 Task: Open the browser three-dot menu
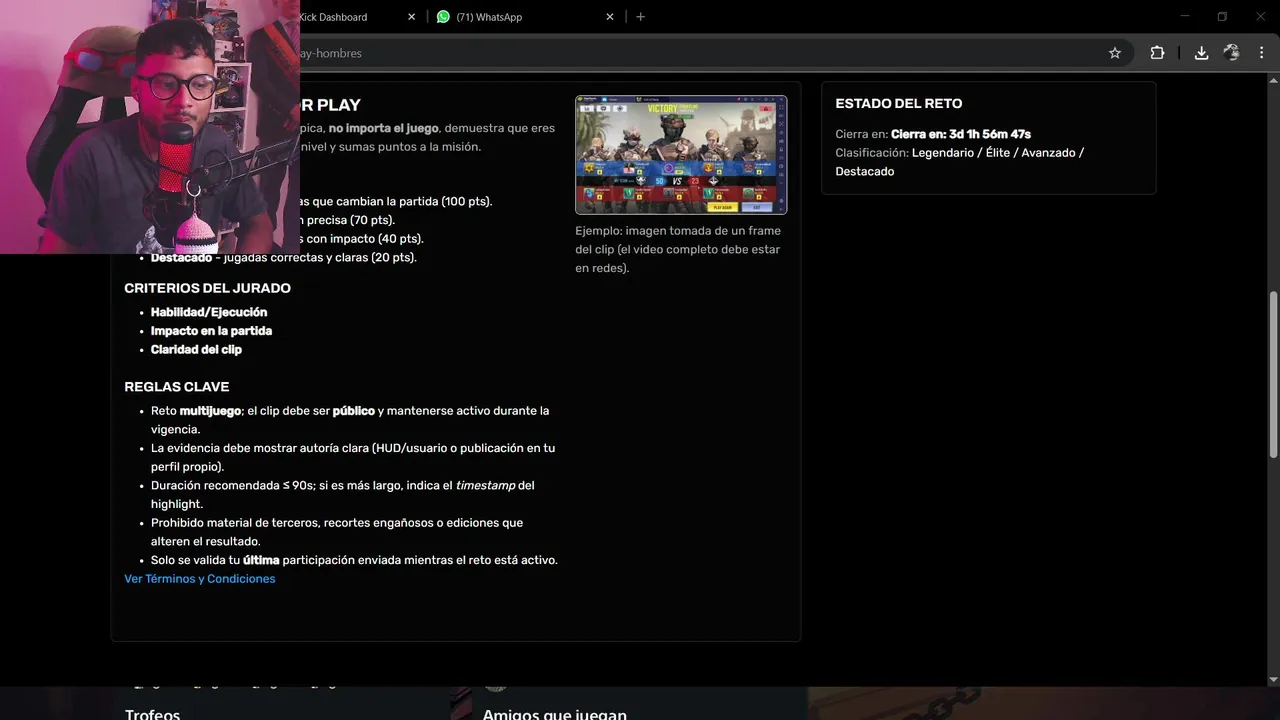click(1260, 53)
